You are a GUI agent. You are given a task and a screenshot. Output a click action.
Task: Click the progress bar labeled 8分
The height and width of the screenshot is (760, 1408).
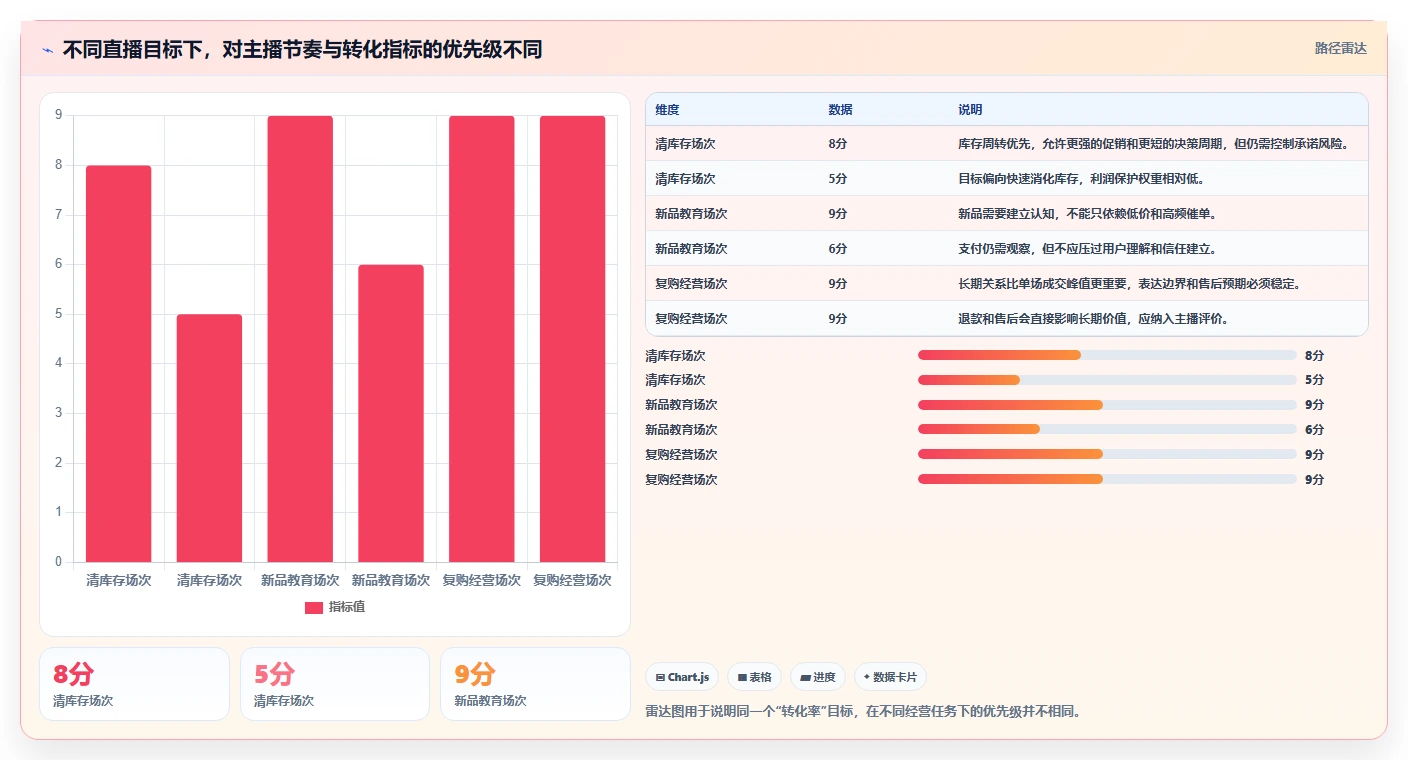(x=1107, y=355)
